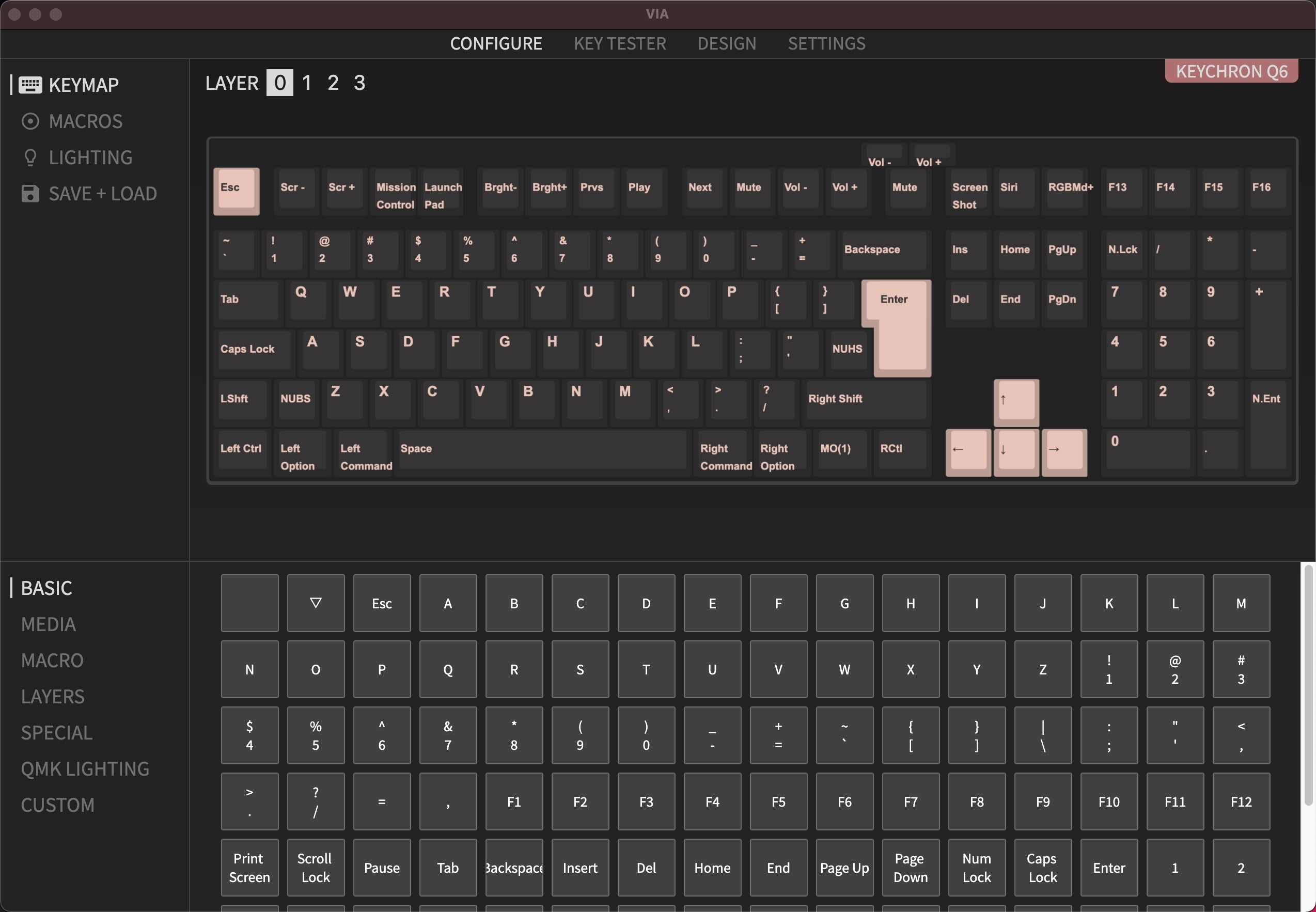Click the KEYMAP panel icon in sidebar

point(28,84)
